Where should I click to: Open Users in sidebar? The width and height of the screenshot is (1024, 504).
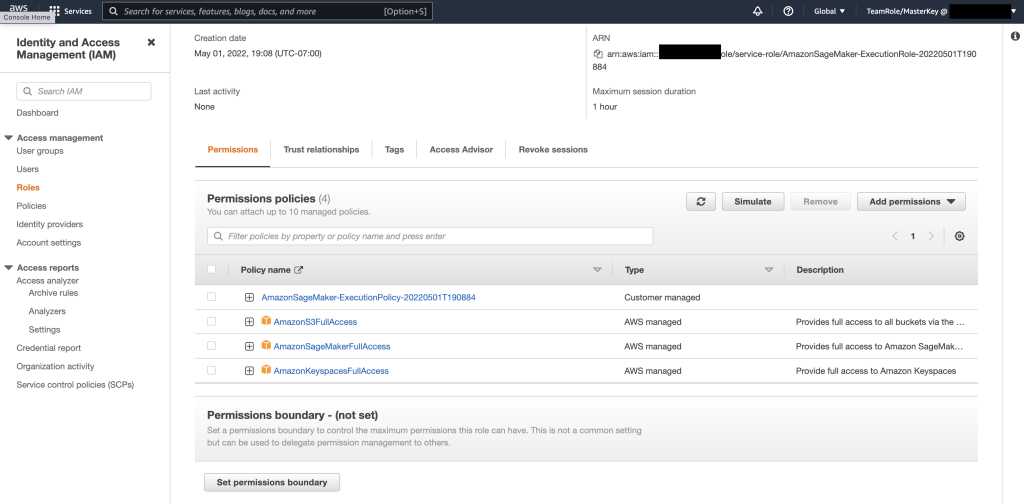[27, 169]
